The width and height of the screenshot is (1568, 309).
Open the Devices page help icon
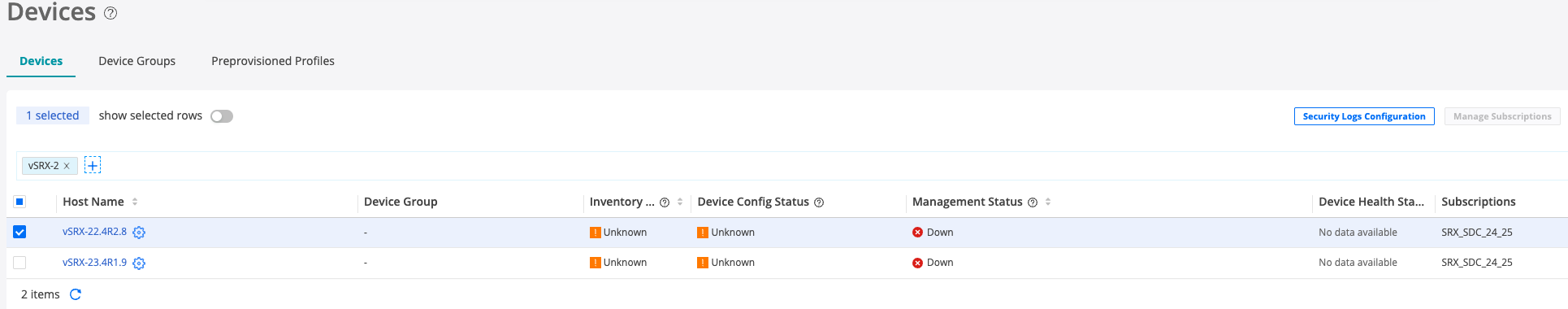(110, 13)
